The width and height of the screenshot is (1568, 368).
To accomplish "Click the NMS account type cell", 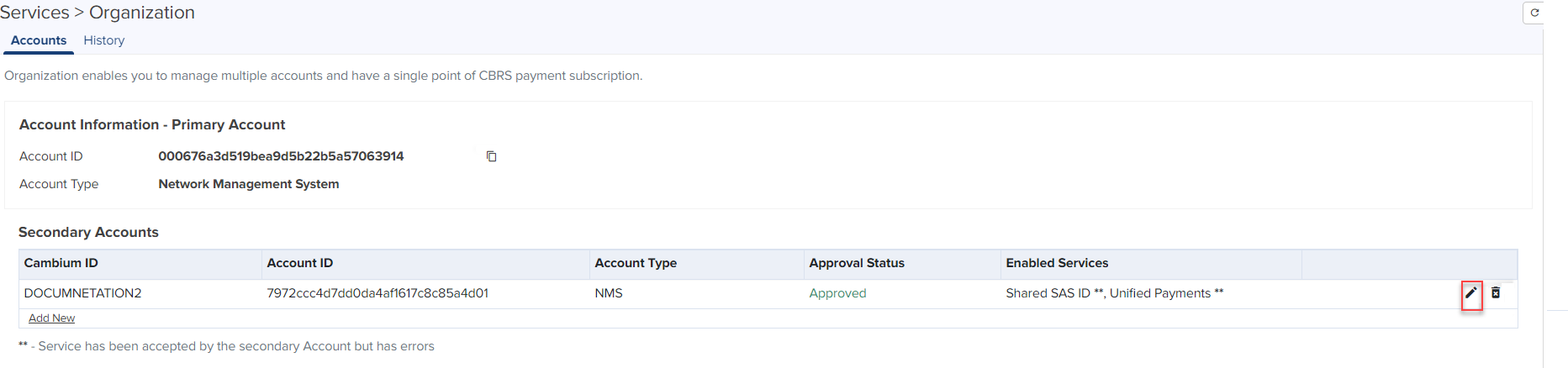I will [609, 293].
